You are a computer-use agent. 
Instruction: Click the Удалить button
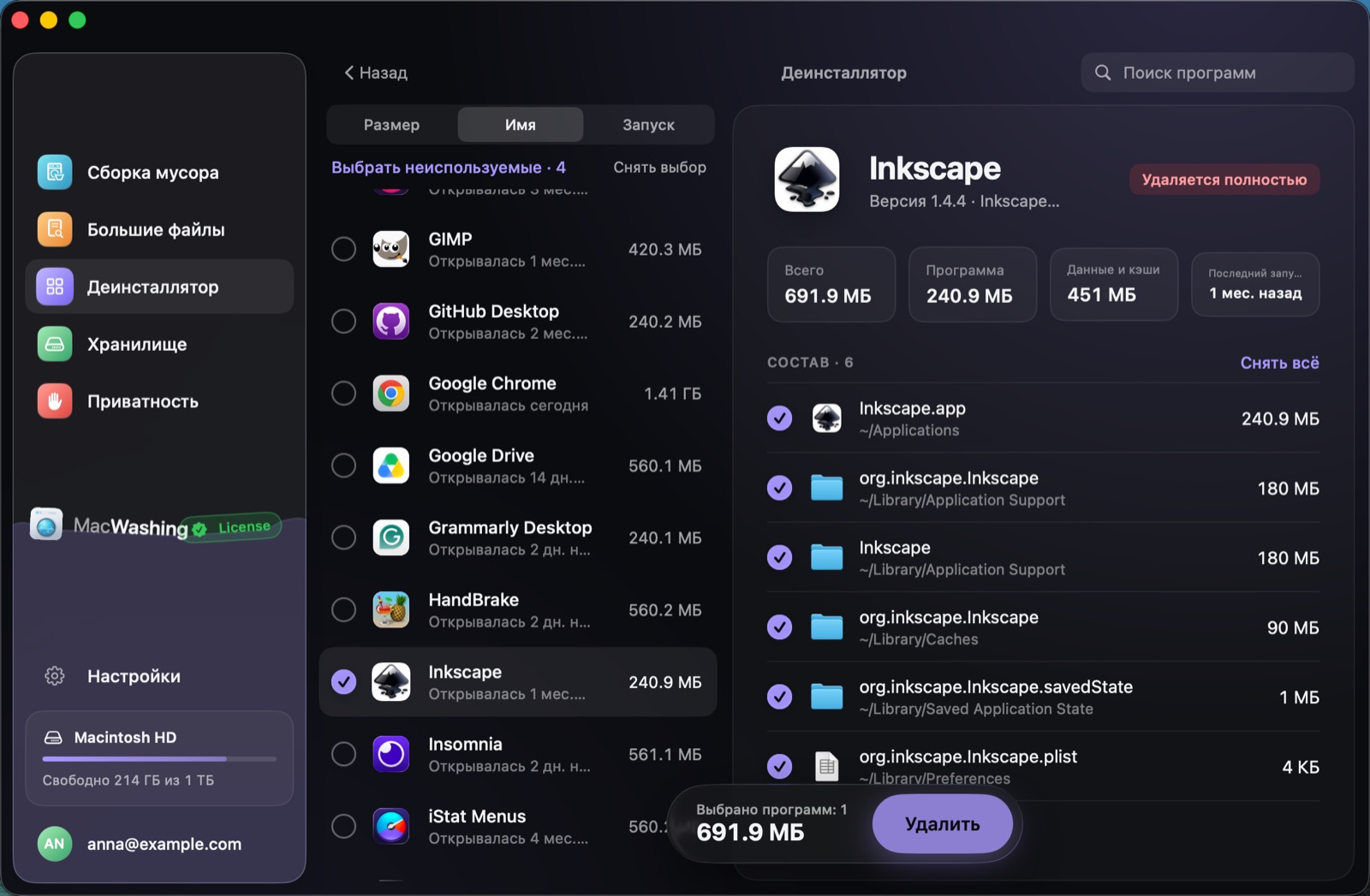[x=943, y=823]
